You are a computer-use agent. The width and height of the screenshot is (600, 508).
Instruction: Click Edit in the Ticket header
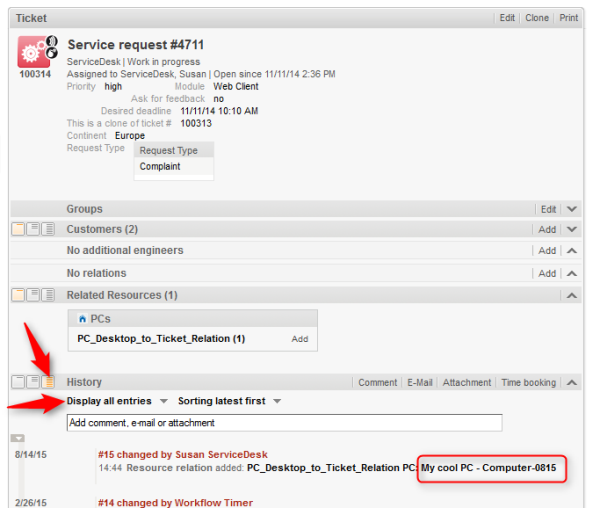[507, 18]
